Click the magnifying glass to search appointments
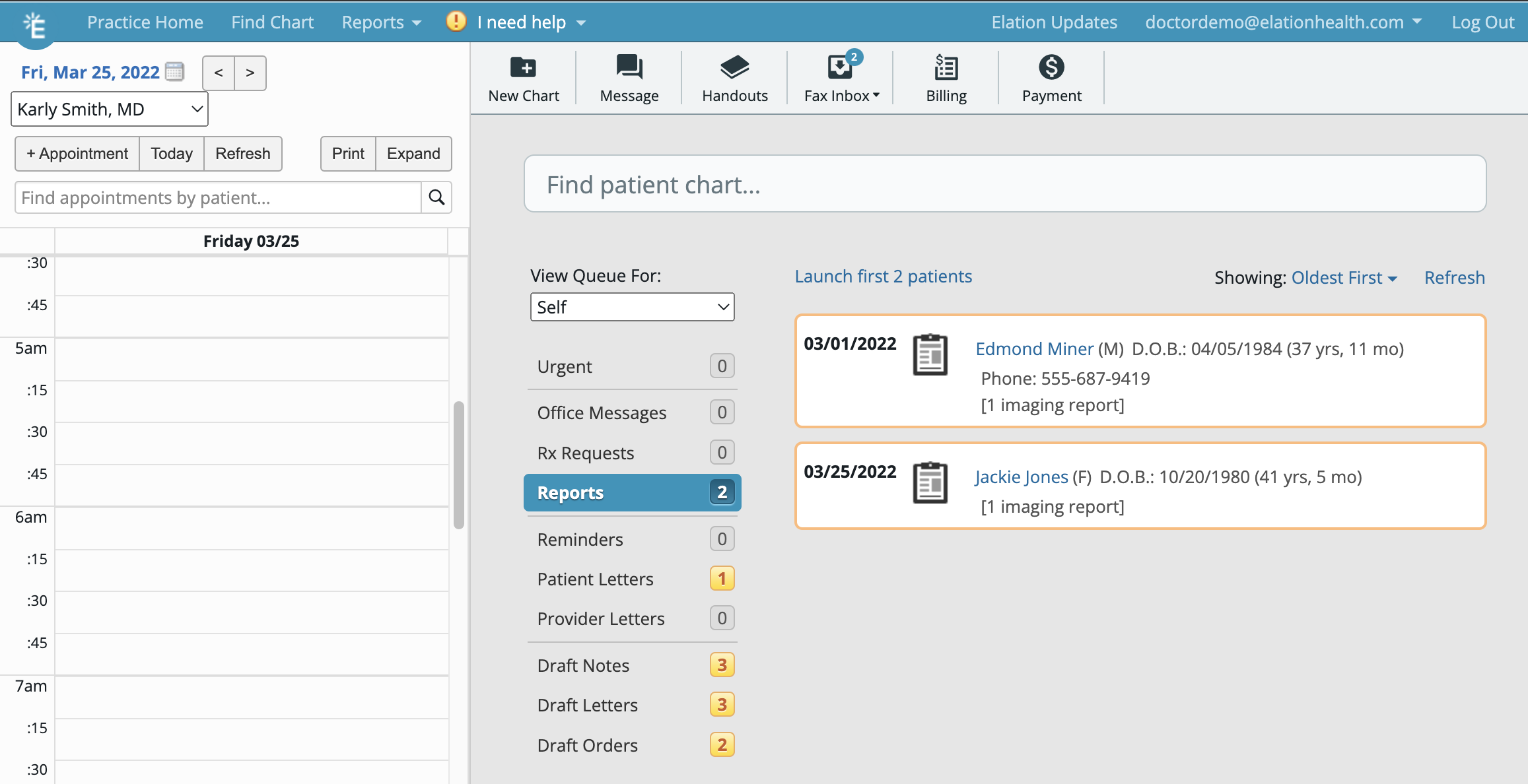The width and height of the screenshot is (1528, 784). click(x=436, y=197)
